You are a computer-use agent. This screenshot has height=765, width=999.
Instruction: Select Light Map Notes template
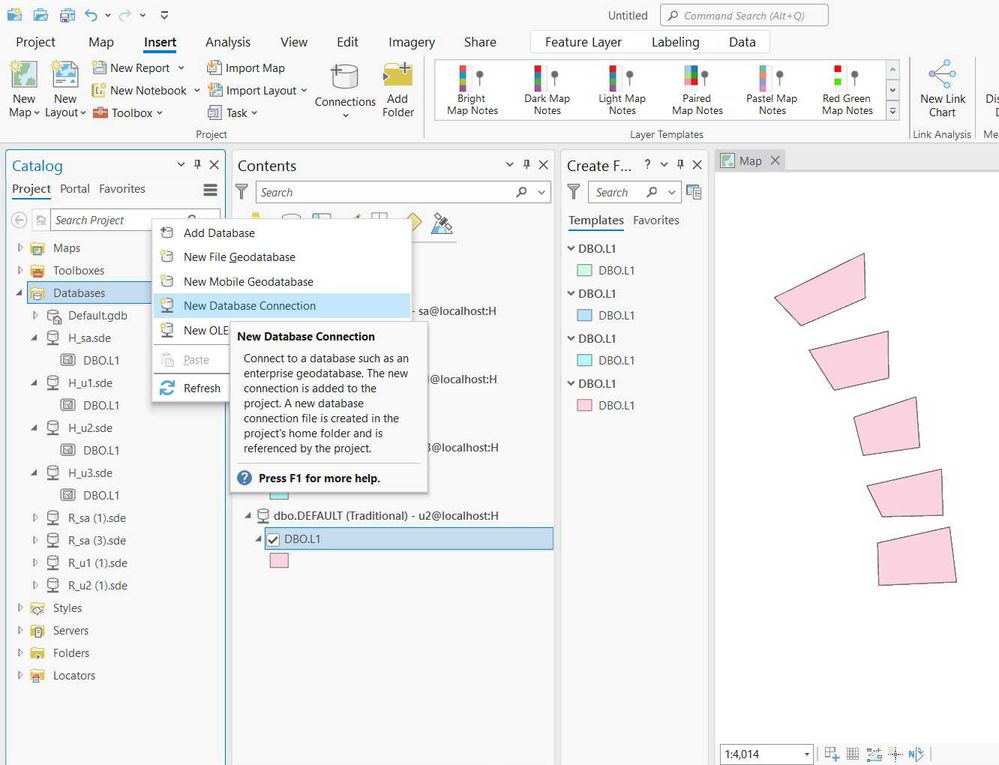point(622,90)
